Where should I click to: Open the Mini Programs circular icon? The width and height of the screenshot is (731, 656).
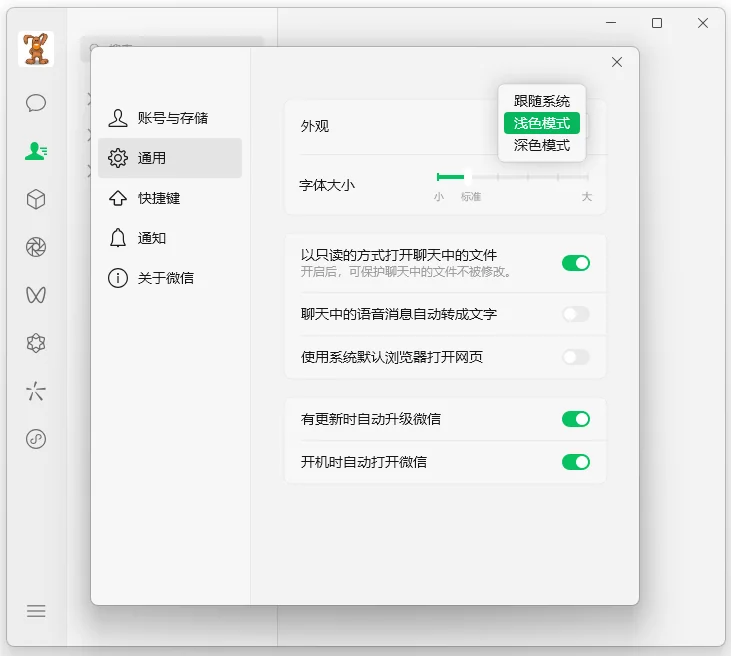(x=36, y=439)
